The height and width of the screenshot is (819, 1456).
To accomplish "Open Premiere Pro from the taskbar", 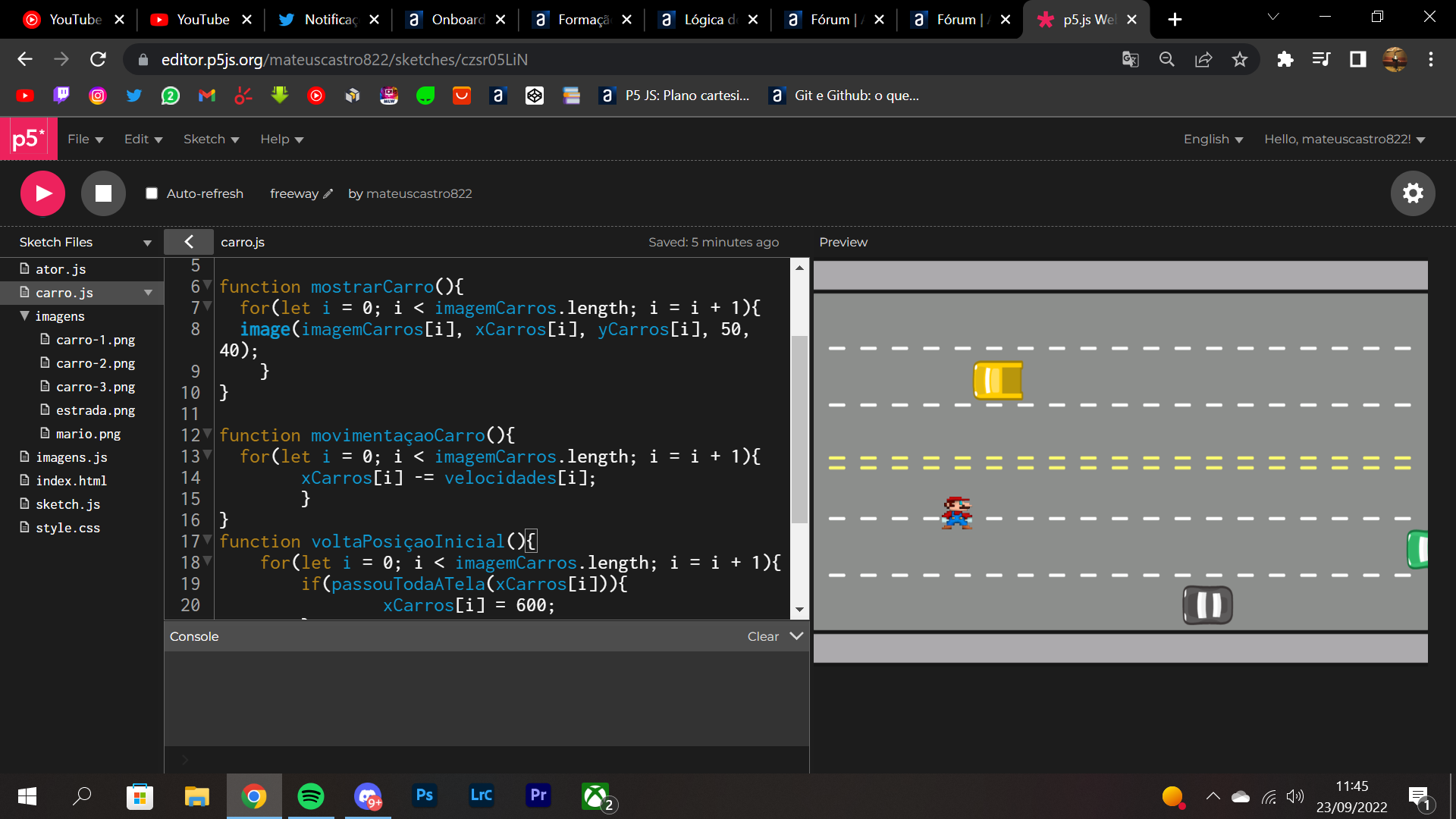I will pyautogui.click(x=538, y=796).
